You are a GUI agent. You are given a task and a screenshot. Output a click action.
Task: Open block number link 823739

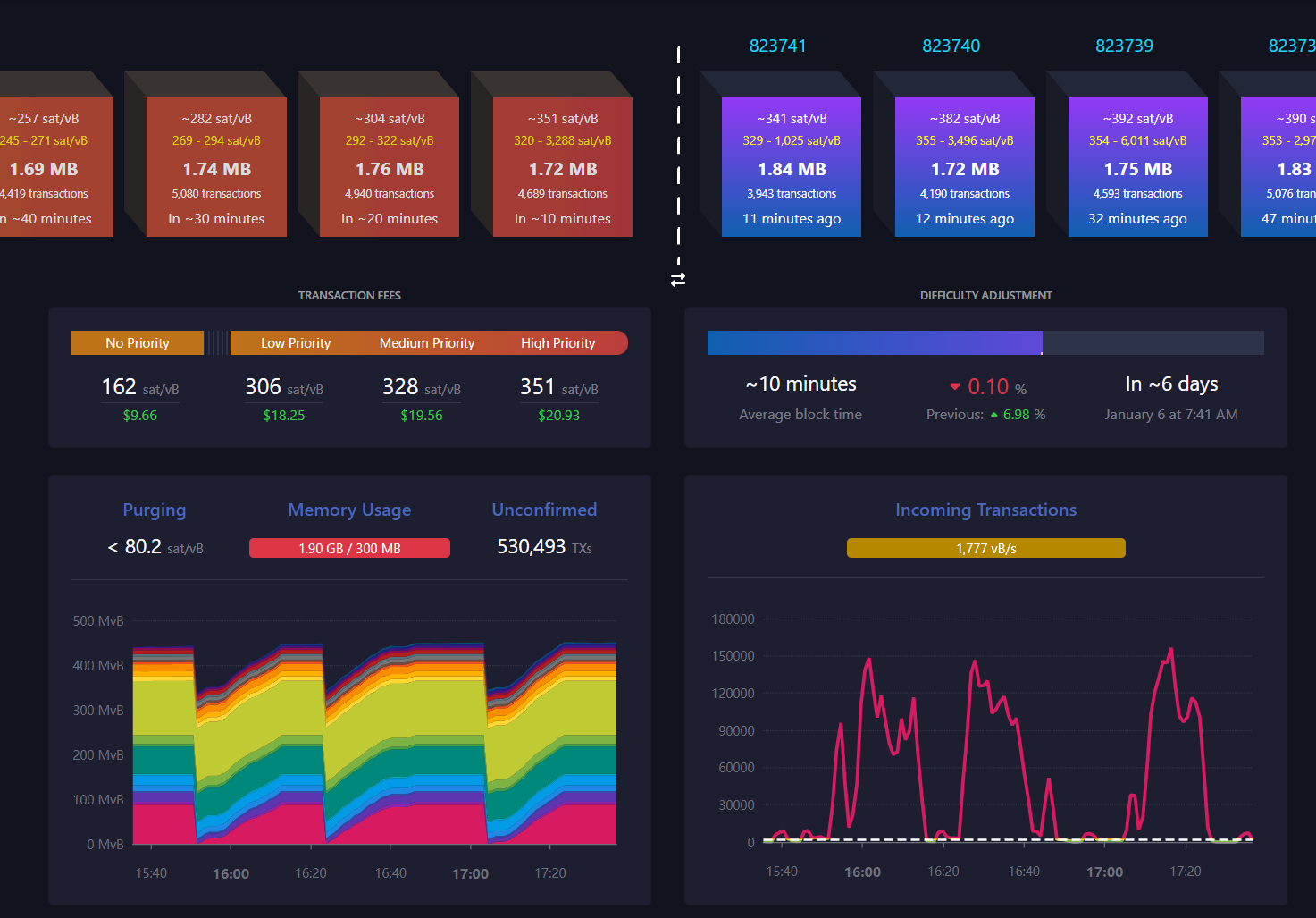point(1124,46)
